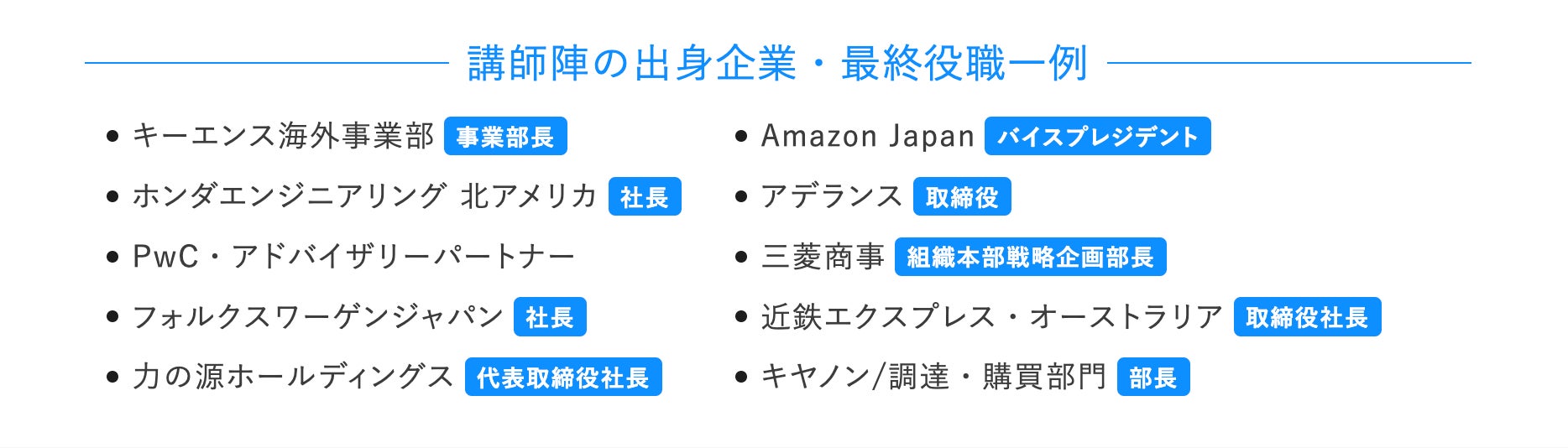Select the 三菱商事 text
1568x448 pixels.
tap(823, 257)
